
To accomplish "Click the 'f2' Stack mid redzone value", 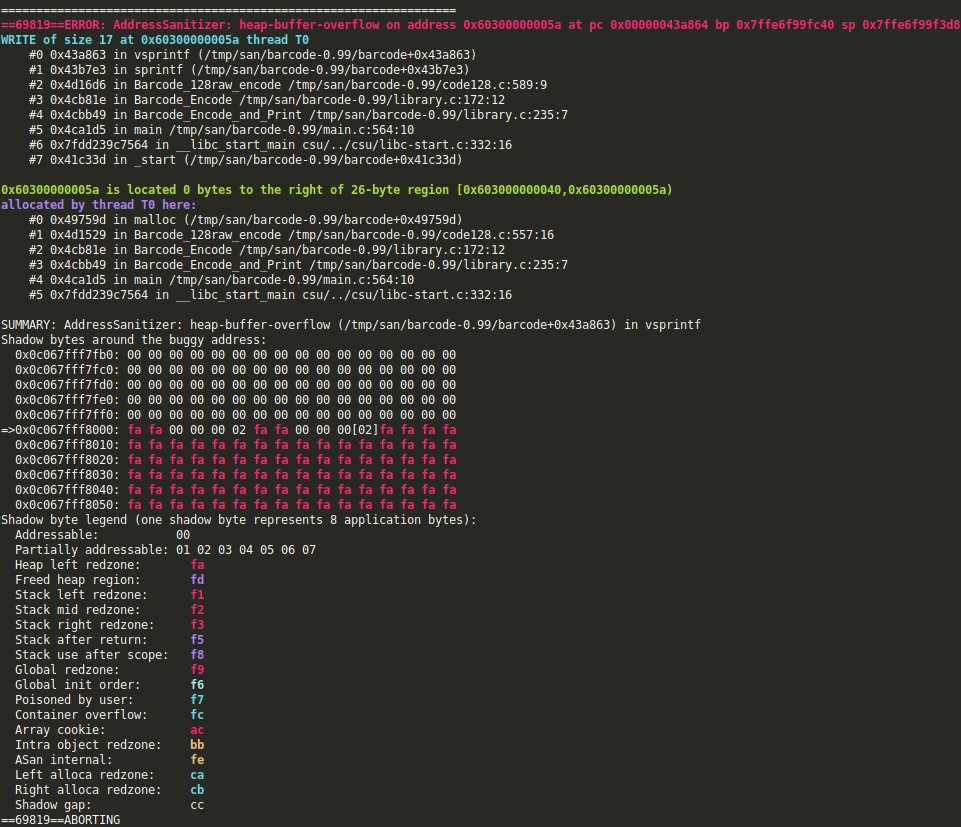I will pos(197,610).
